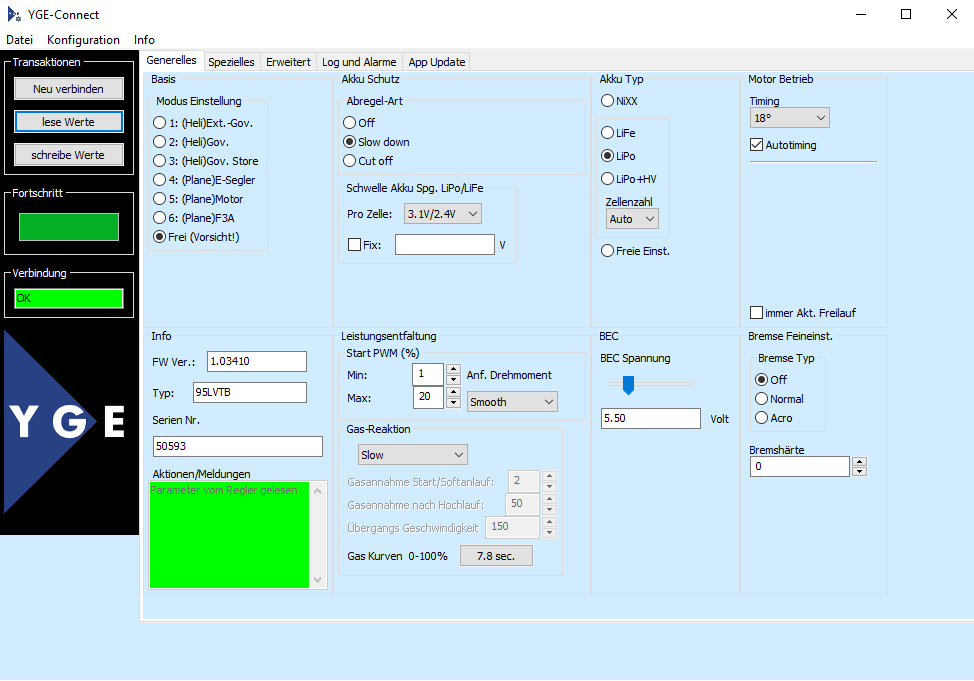
Task: Click the Serien Nr. field 50593
Action: (x=238, y=446)
